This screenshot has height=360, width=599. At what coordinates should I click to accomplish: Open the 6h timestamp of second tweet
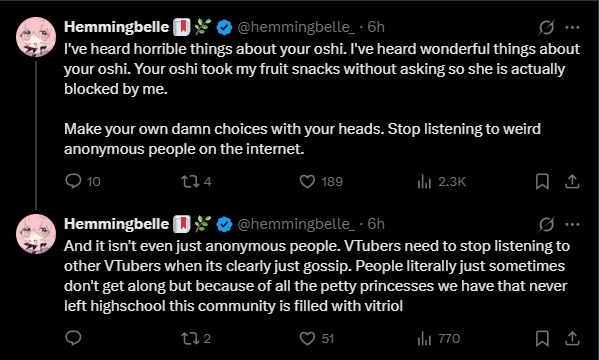[376, 224]
